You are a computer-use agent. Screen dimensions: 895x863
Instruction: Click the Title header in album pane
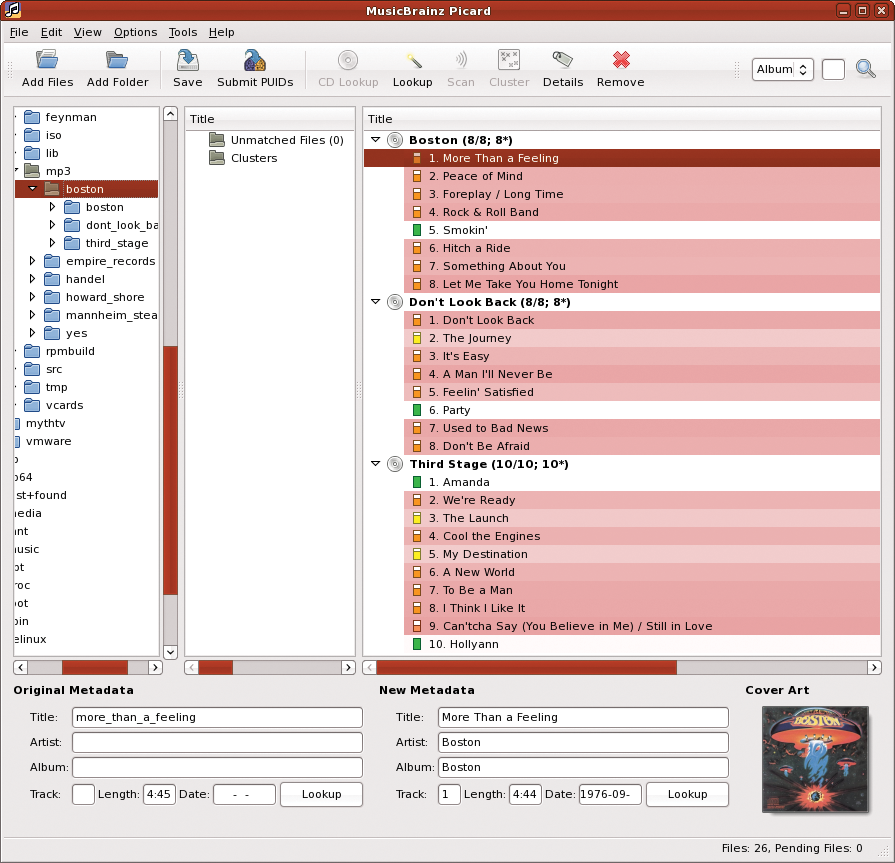tap(622, 119)
